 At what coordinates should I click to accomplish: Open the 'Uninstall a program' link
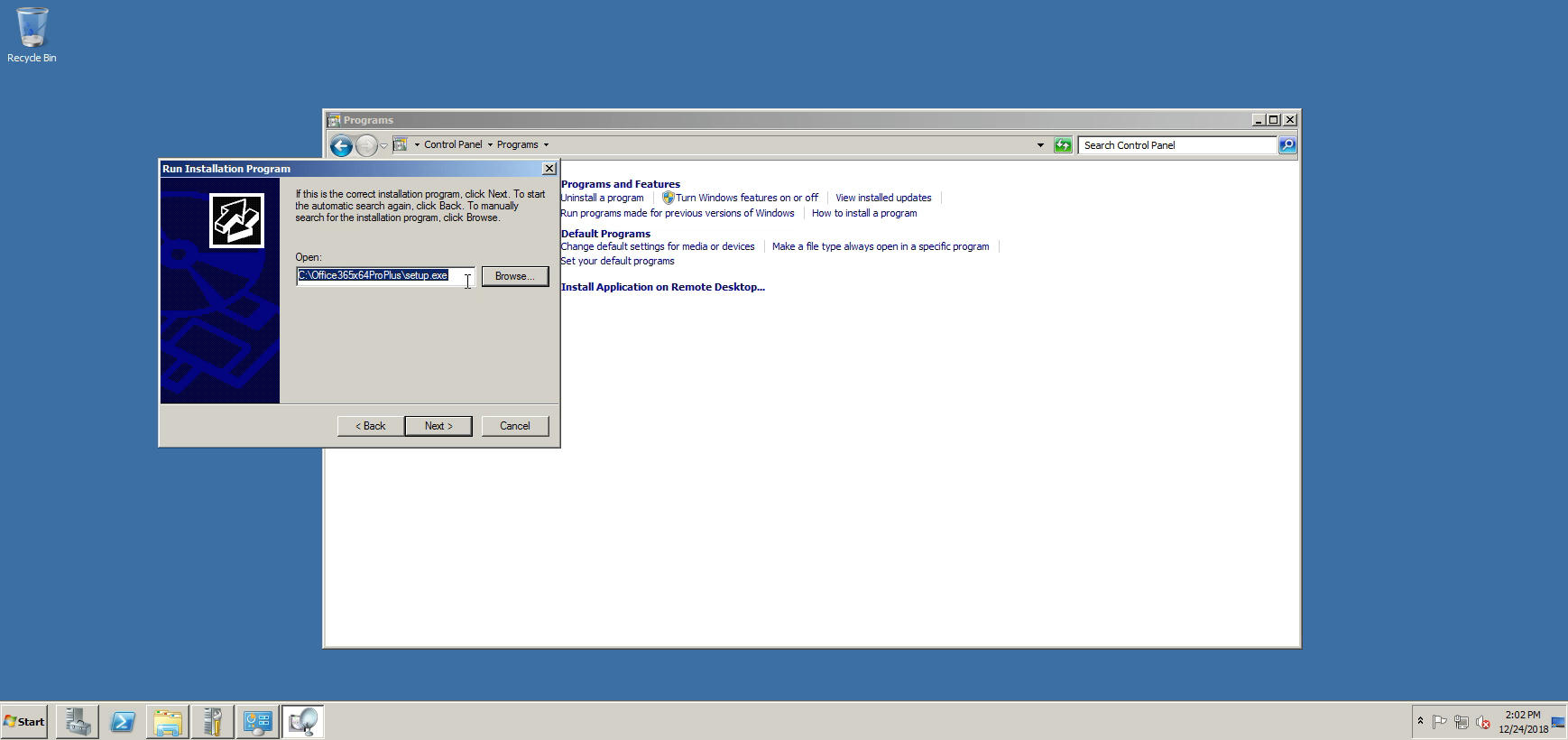point(602,198)
